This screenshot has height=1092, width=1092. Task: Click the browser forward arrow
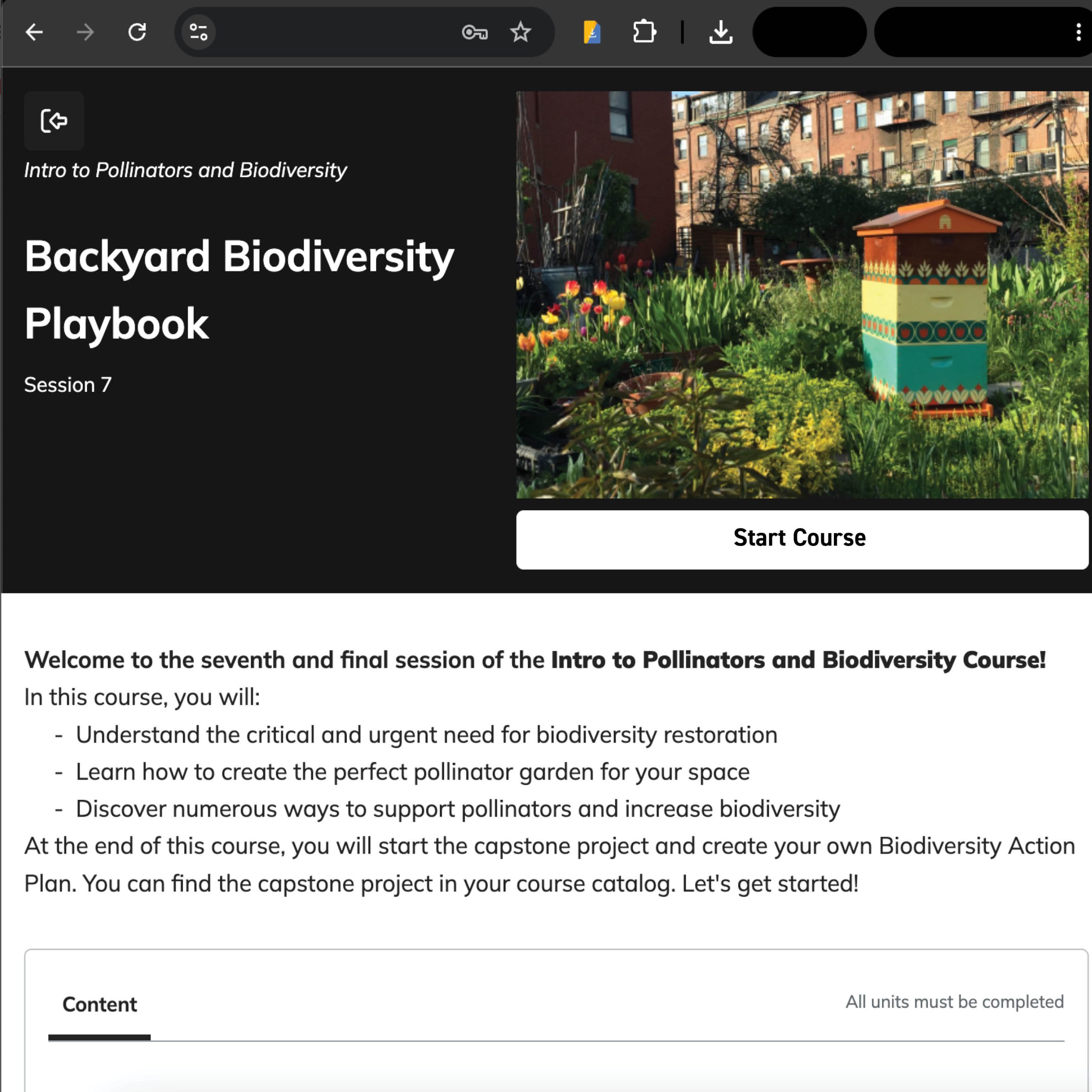coord(85,32)
